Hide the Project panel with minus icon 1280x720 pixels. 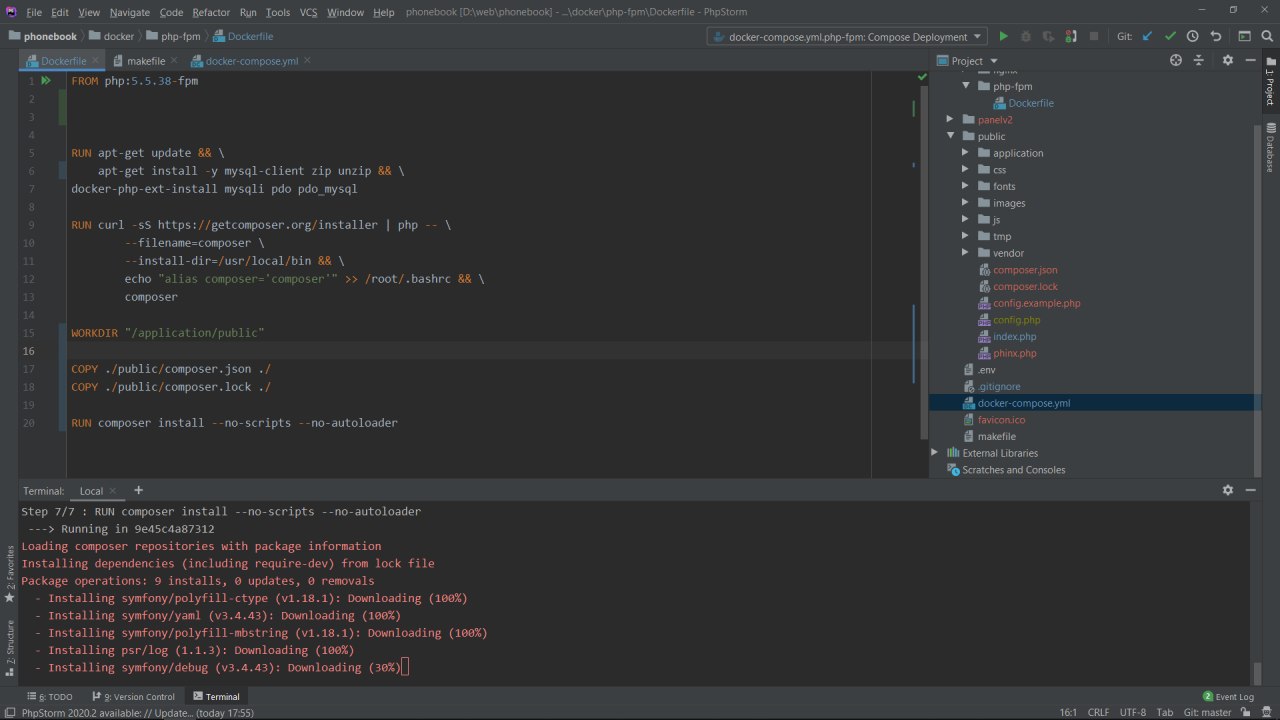[1251, 60]
